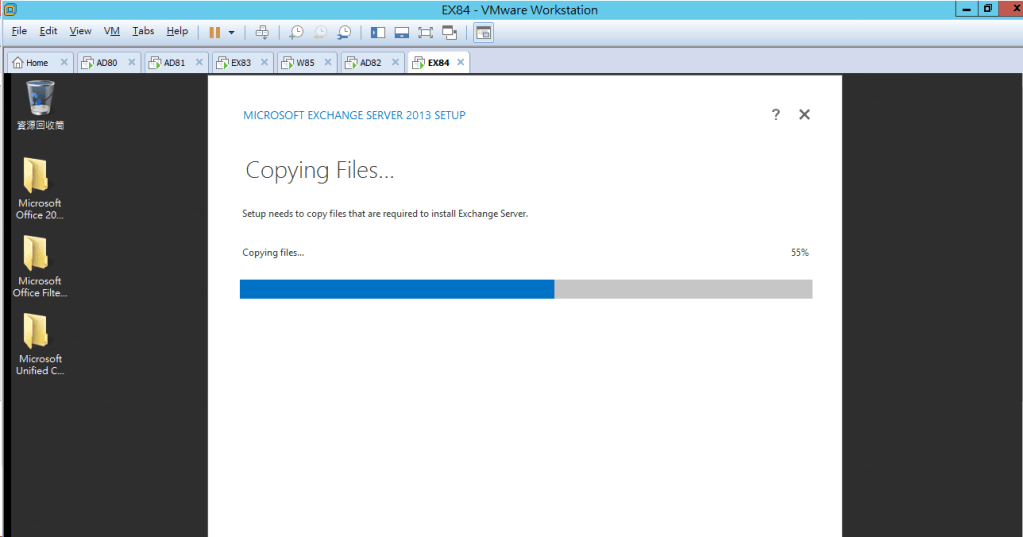Click the Exchange setup help question mark
Viewport: 1023px width, 537px height.
pos(775,115)
